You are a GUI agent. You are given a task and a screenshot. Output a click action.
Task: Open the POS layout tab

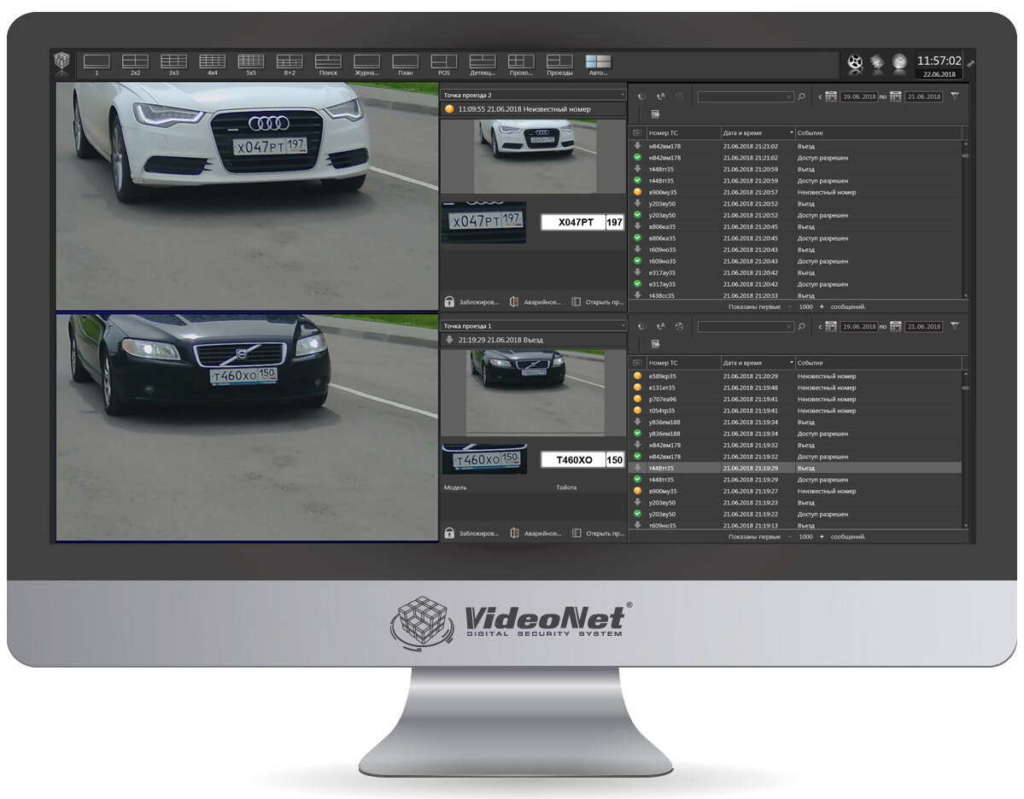(443, 65)
